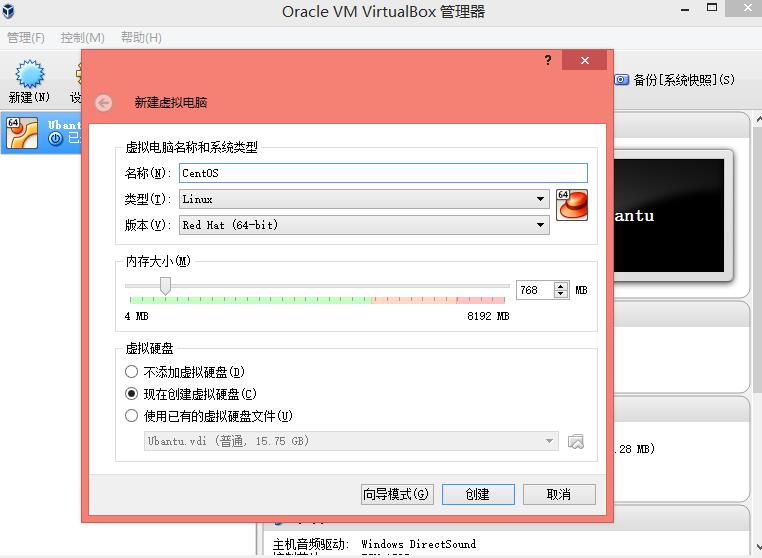762x558 pixels.
Task: Click the '新建虚拟电脑' wizard title text
Action: tap(171, 103)
